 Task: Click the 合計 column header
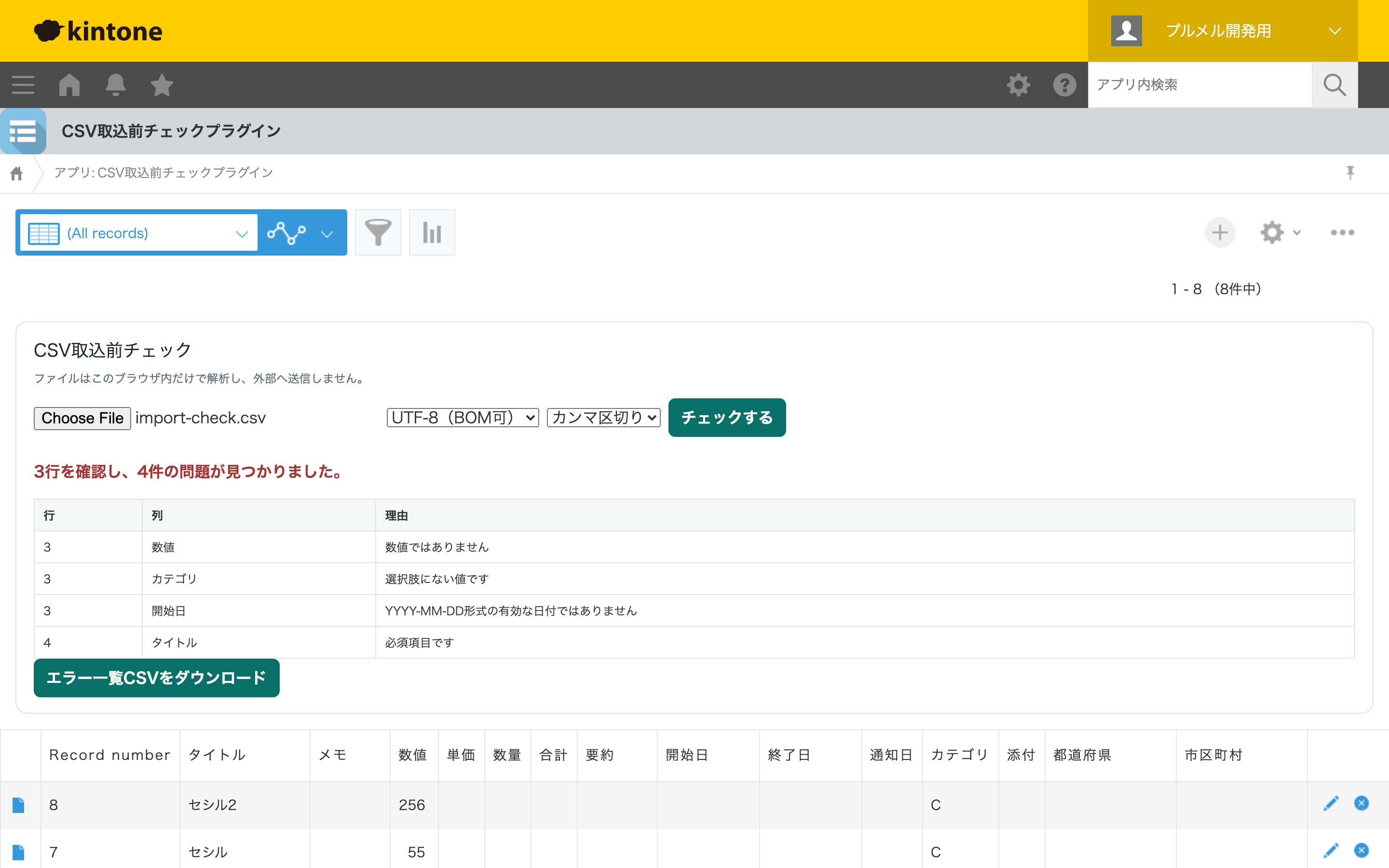click(553, 755)
